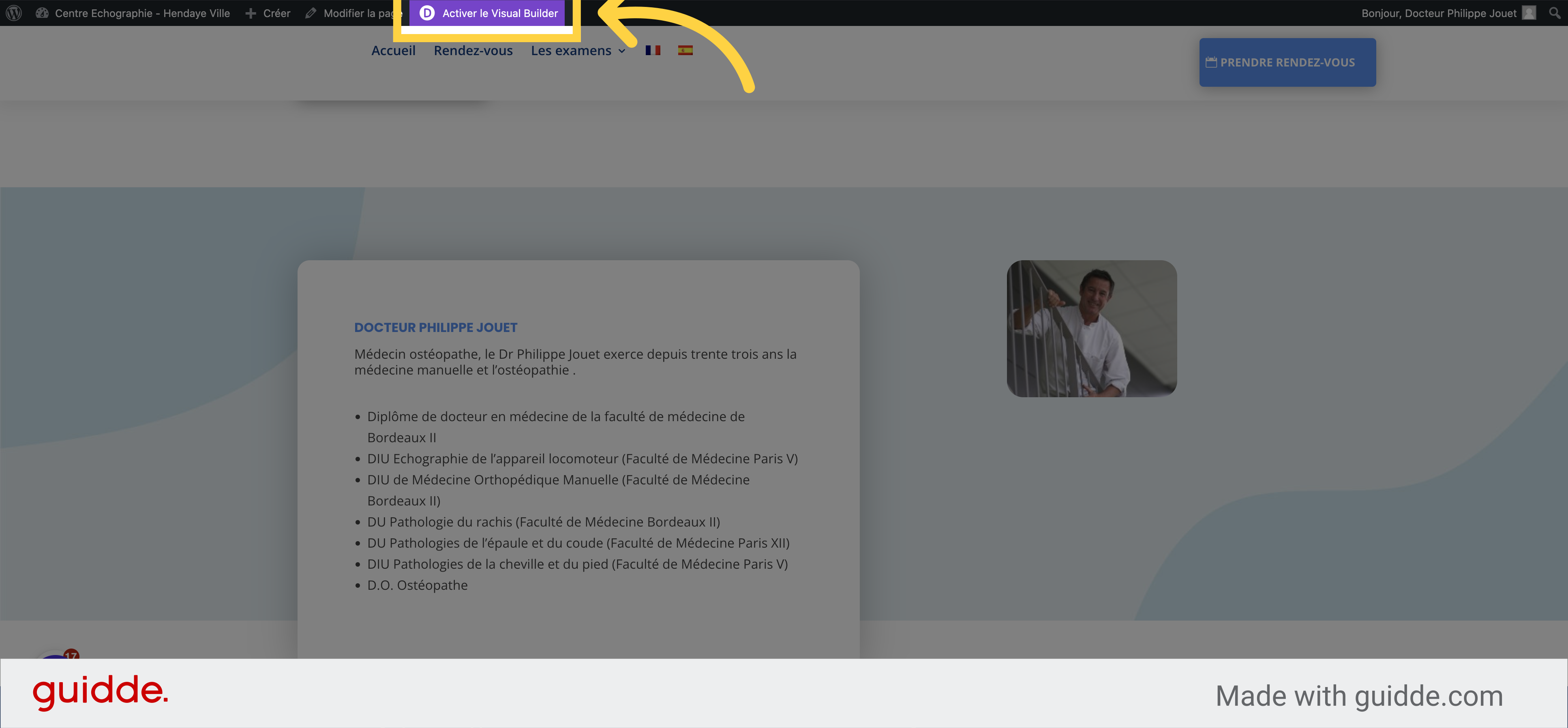Screen dimensions: 1568x728
Task: Click the PRENDRE RENDEZ-VOUS button
Action: [x=1287, y=62]
